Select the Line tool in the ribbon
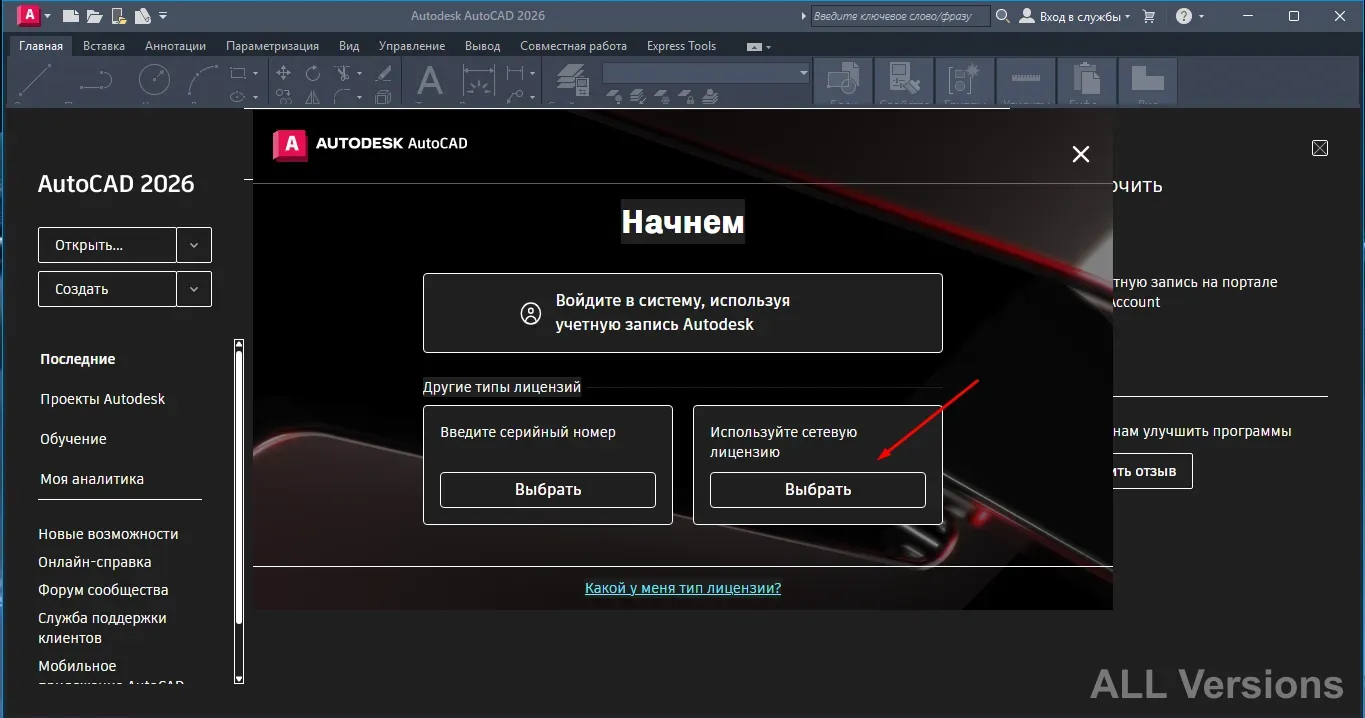The image size is (1365, 718). [36, 80]
